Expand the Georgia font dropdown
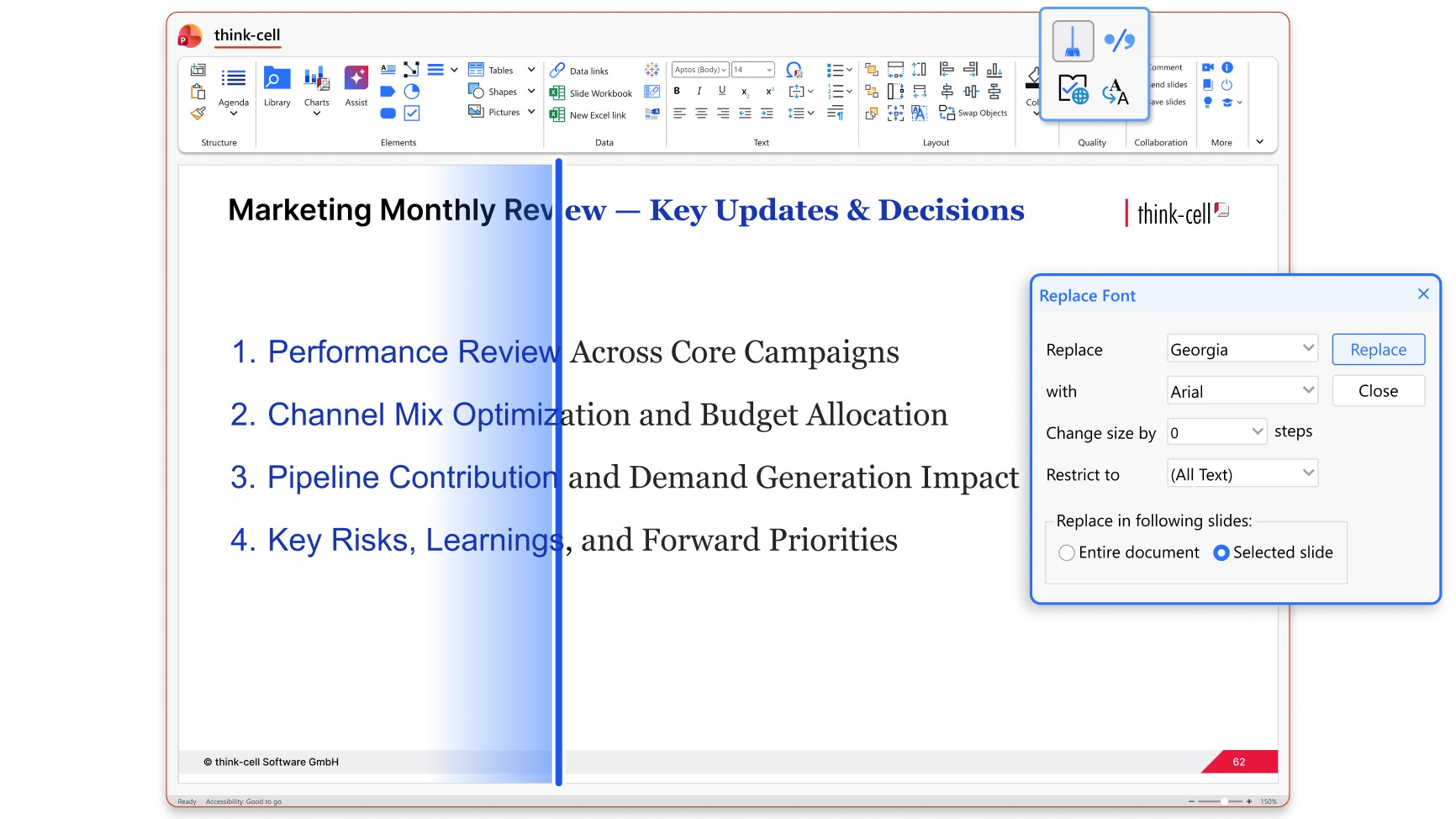The image size is (1456, 819). point(1242,349)
